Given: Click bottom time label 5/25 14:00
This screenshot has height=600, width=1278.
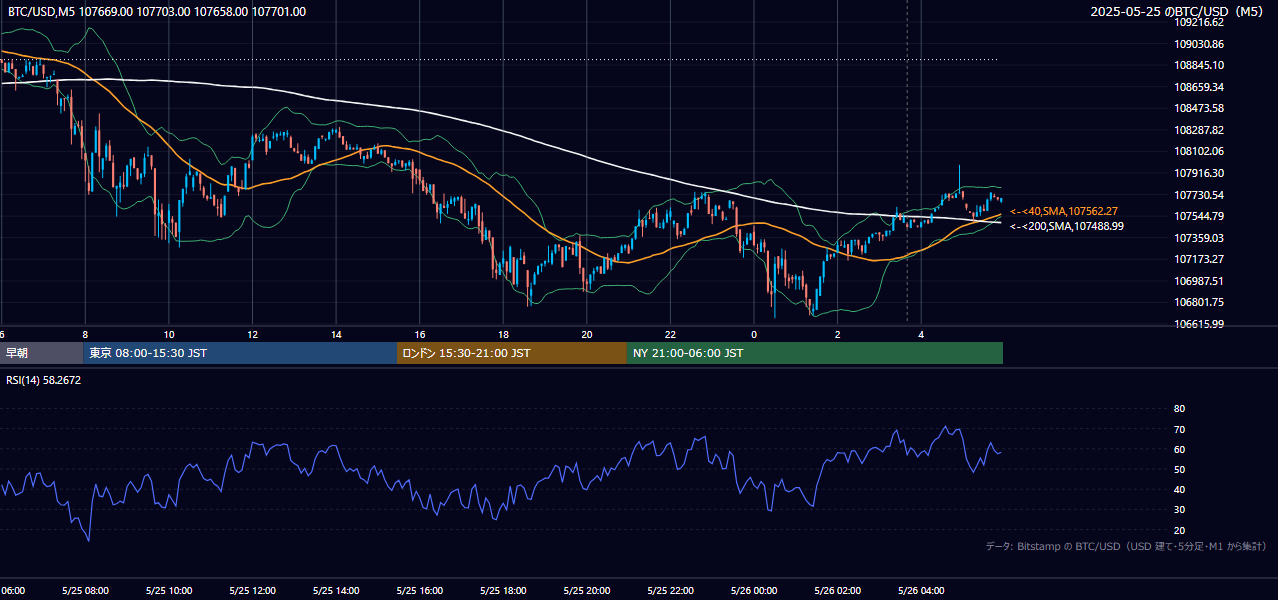Looking at the screenshot, I should click(x=336, y=591).
